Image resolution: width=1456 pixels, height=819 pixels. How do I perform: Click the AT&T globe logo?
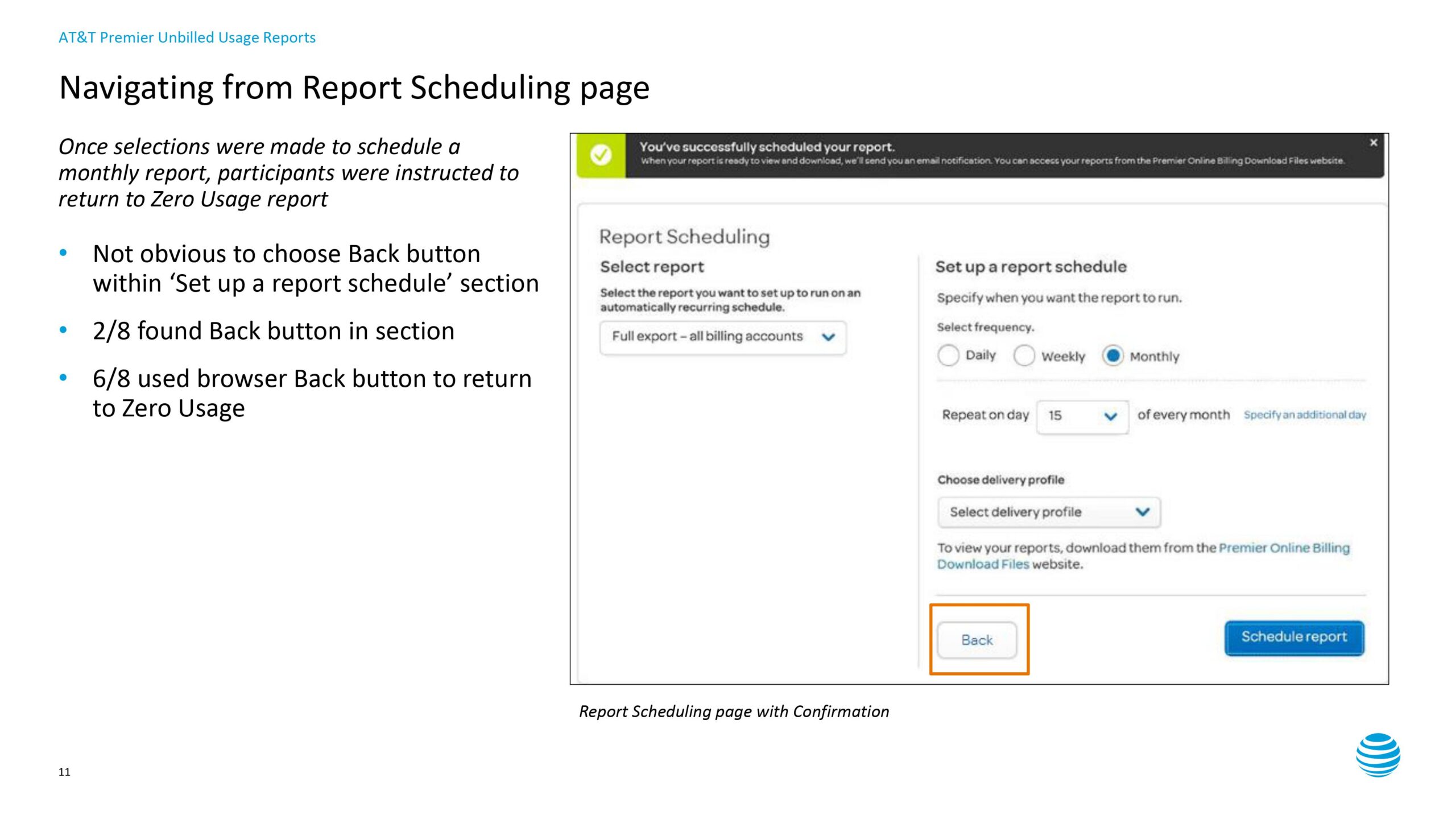tap(1378, 755)
